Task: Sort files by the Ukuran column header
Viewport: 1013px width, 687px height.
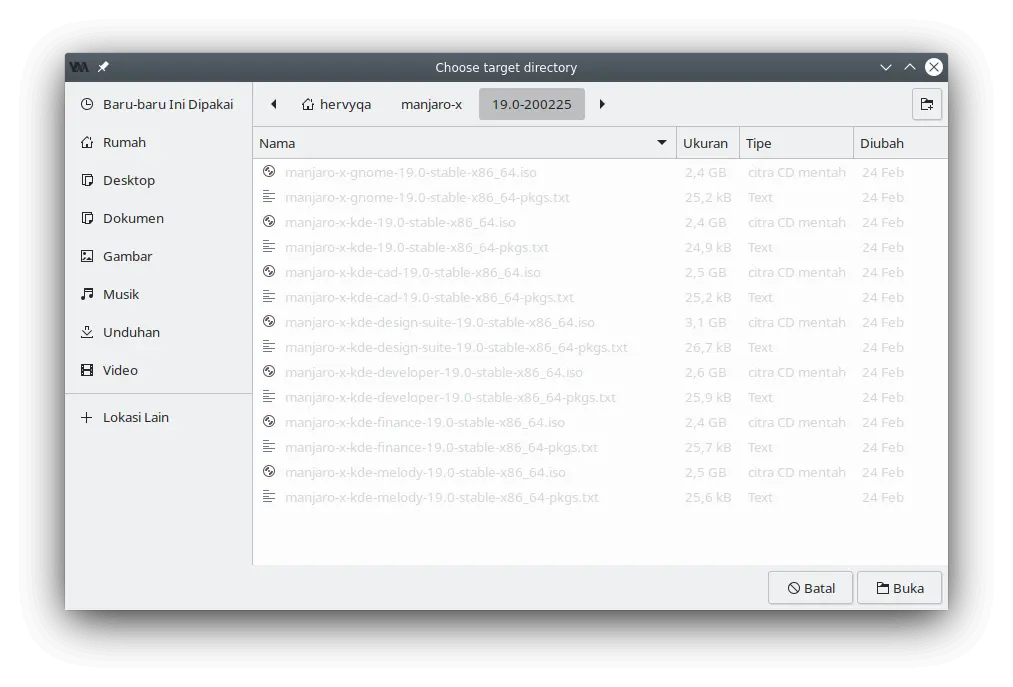Action: pos(707,143)
